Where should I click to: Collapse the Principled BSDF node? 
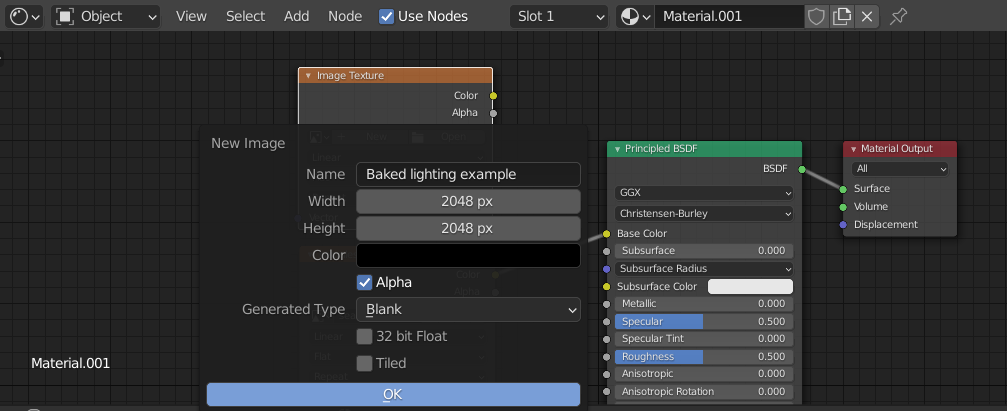[x=617, y=149]
